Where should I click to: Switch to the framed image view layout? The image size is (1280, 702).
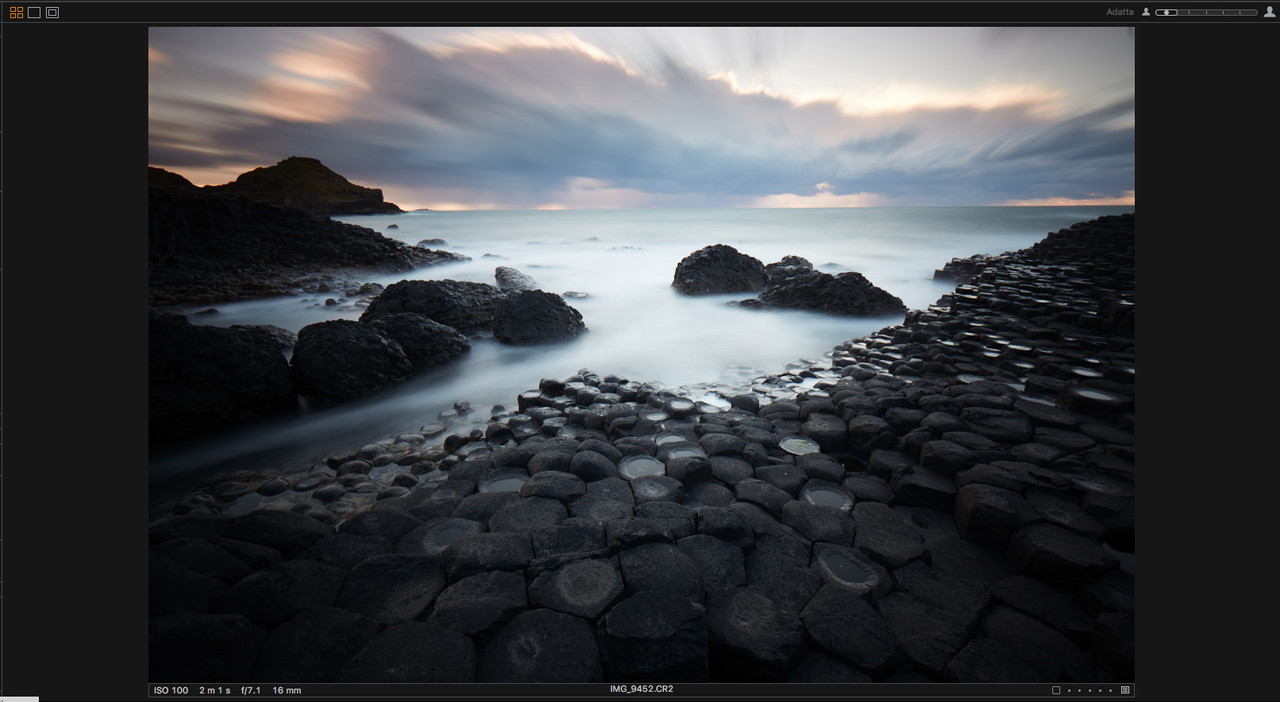52,12
